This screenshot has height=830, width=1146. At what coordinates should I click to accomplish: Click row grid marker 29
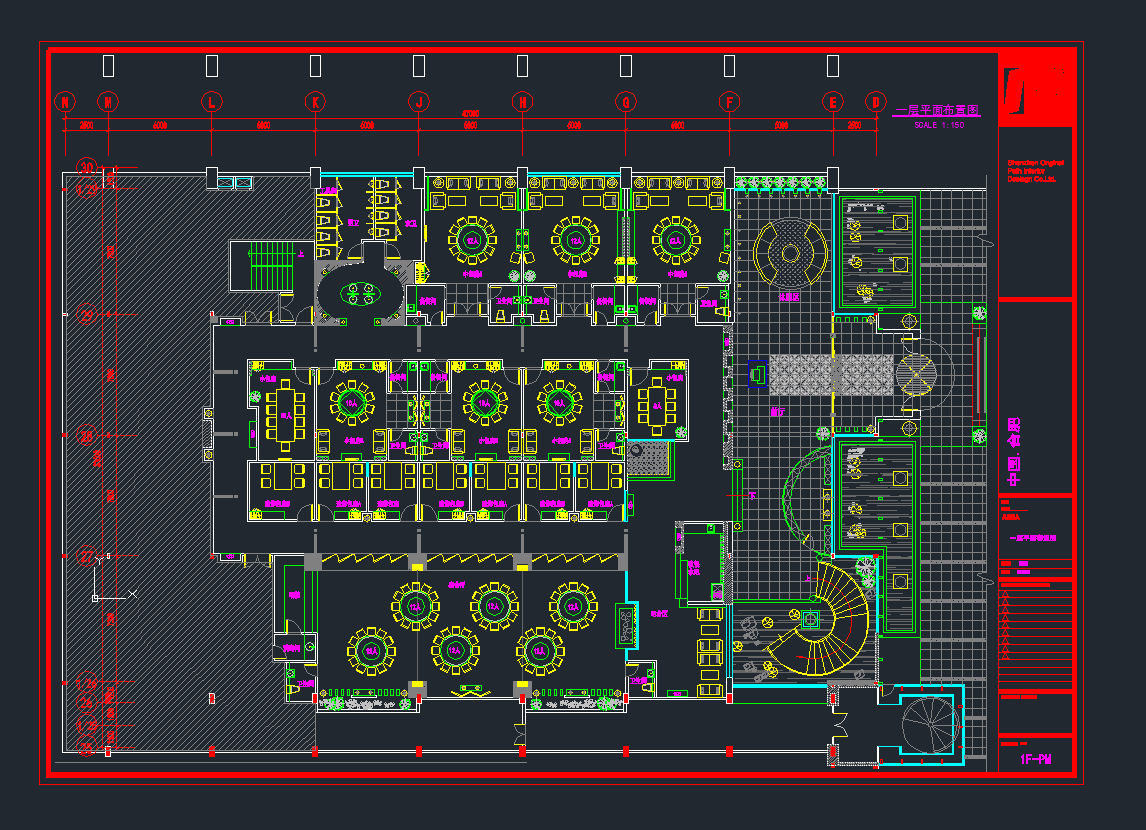pyautogui.click(x=87, y=315)
